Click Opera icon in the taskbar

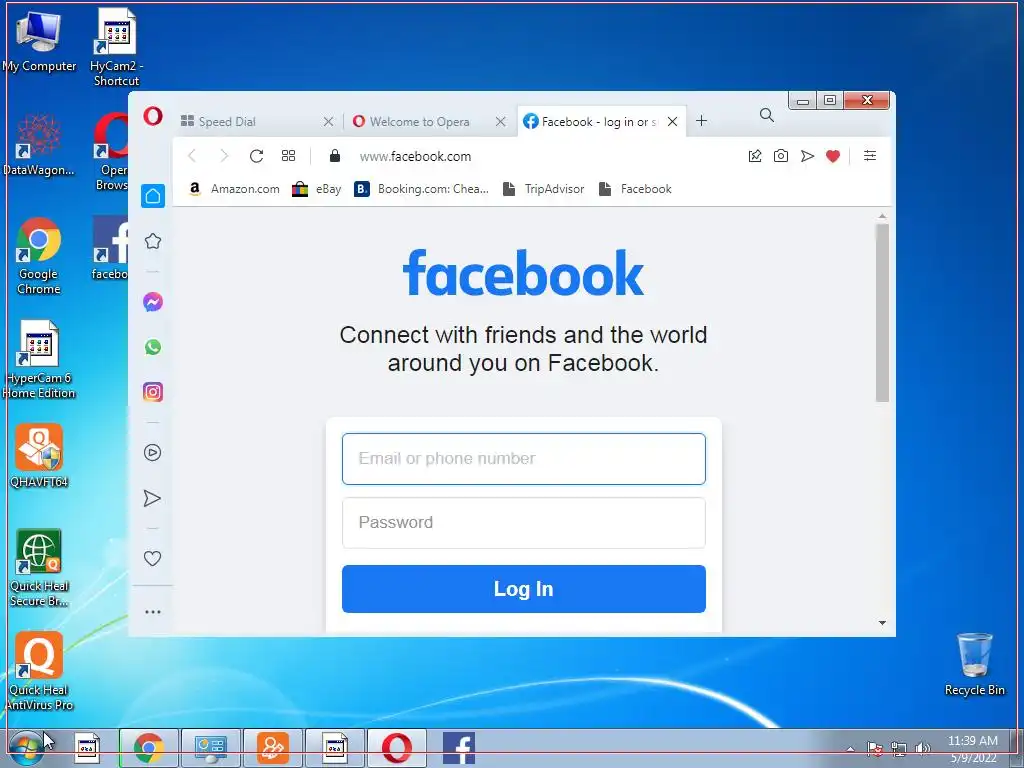tap(396, 748)
